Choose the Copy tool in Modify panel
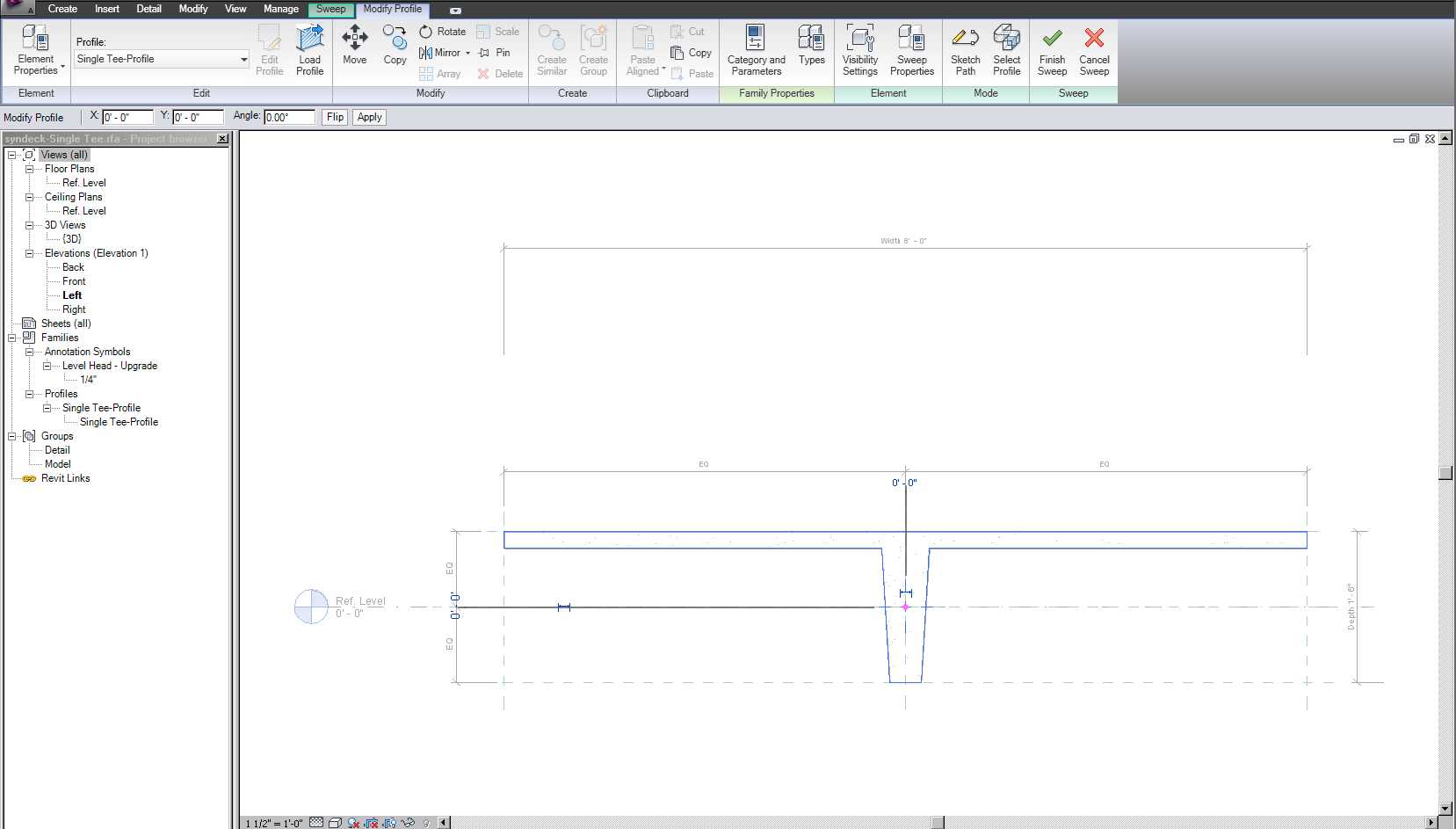Image resolution: width=1456 pixels, height=829 pixels. tap(395, 46)
